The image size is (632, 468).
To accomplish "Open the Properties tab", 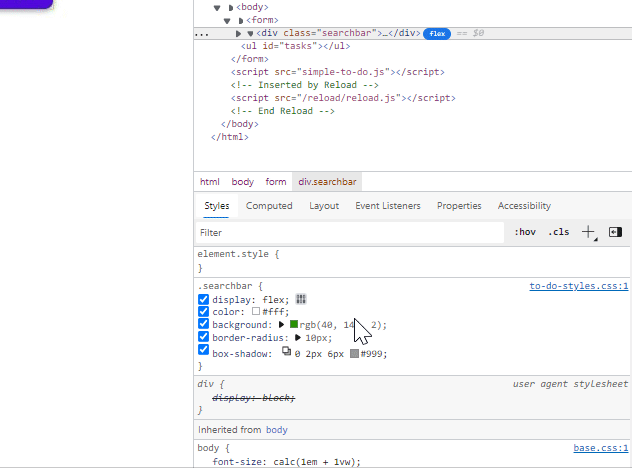I will click(459, 206).
